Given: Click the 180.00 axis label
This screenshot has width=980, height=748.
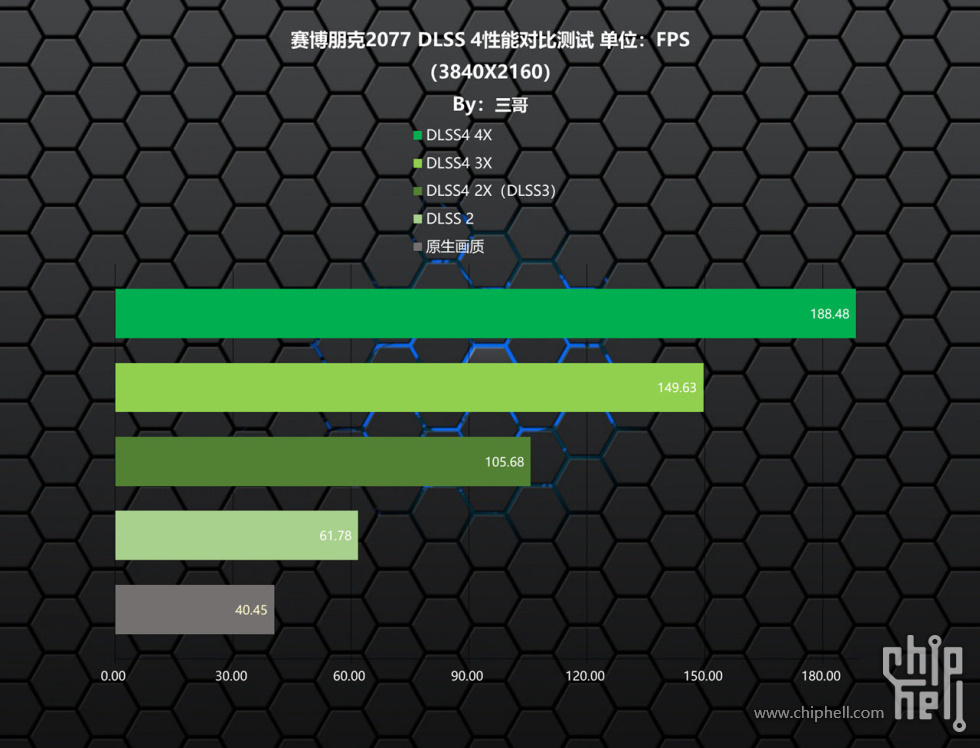Looking at the screenshot, I should pyautogui.click(x=821, y=676).
